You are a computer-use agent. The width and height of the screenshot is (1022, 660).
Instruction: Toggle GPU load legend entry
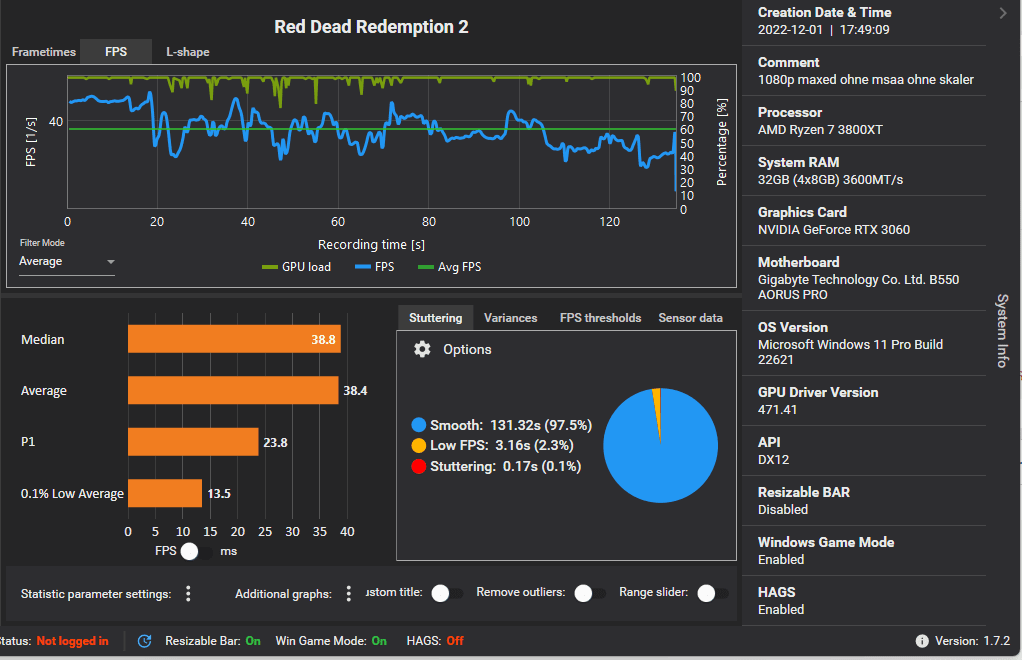296,266
